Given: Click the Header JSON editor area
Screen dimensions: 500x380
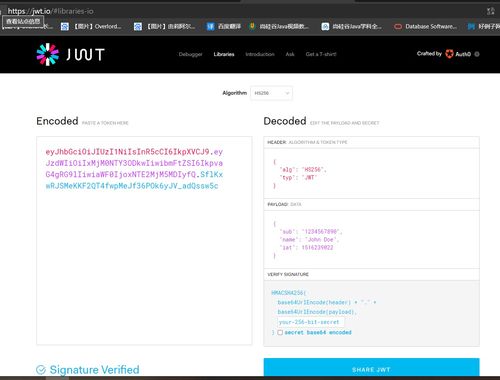Looking at the screenshot, I should (x=371, y=173).
